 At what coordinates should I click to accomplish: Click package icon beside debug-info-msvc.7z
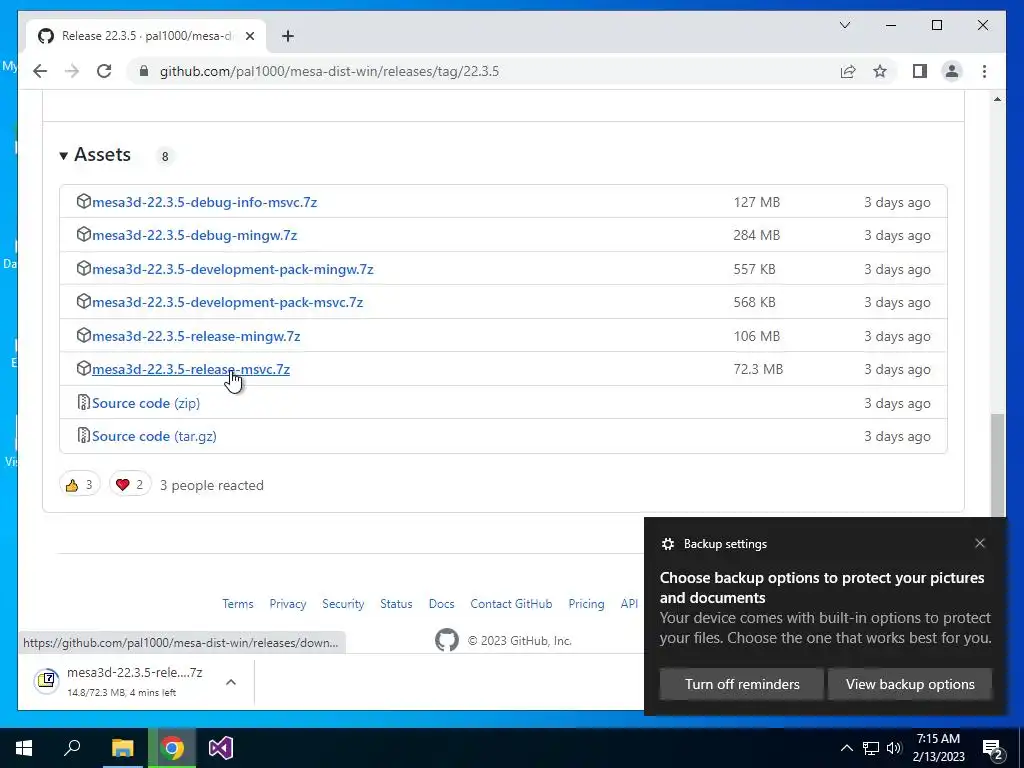pyautogui.click(x=84, y=201)
